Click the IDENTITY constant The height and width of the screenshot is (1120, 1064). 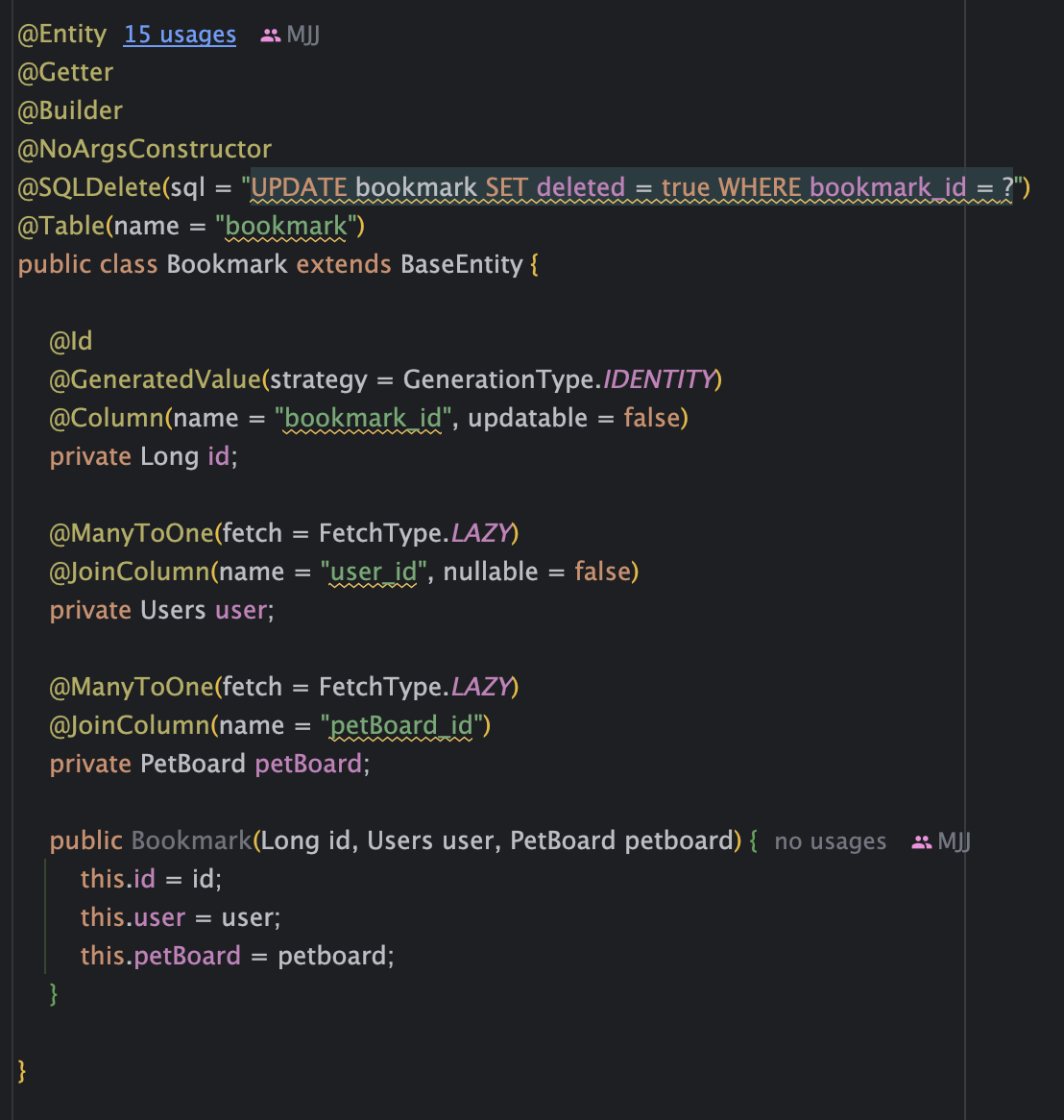click(x=659, y=379)
